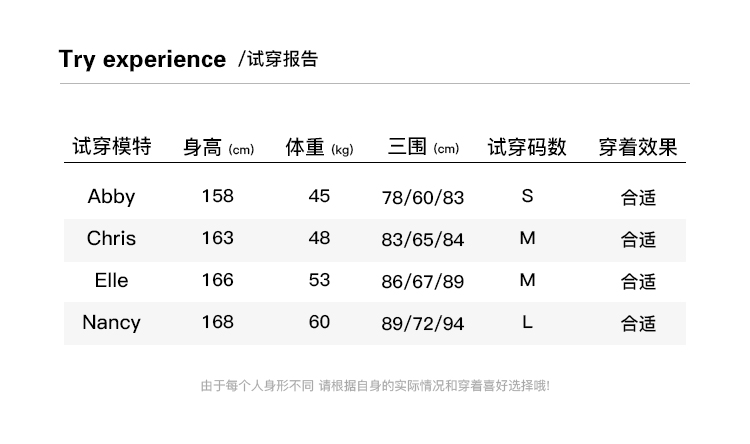Select the measurements 89/72/94 cell
This screenshot has width=750, height=444.
[423, 323]
